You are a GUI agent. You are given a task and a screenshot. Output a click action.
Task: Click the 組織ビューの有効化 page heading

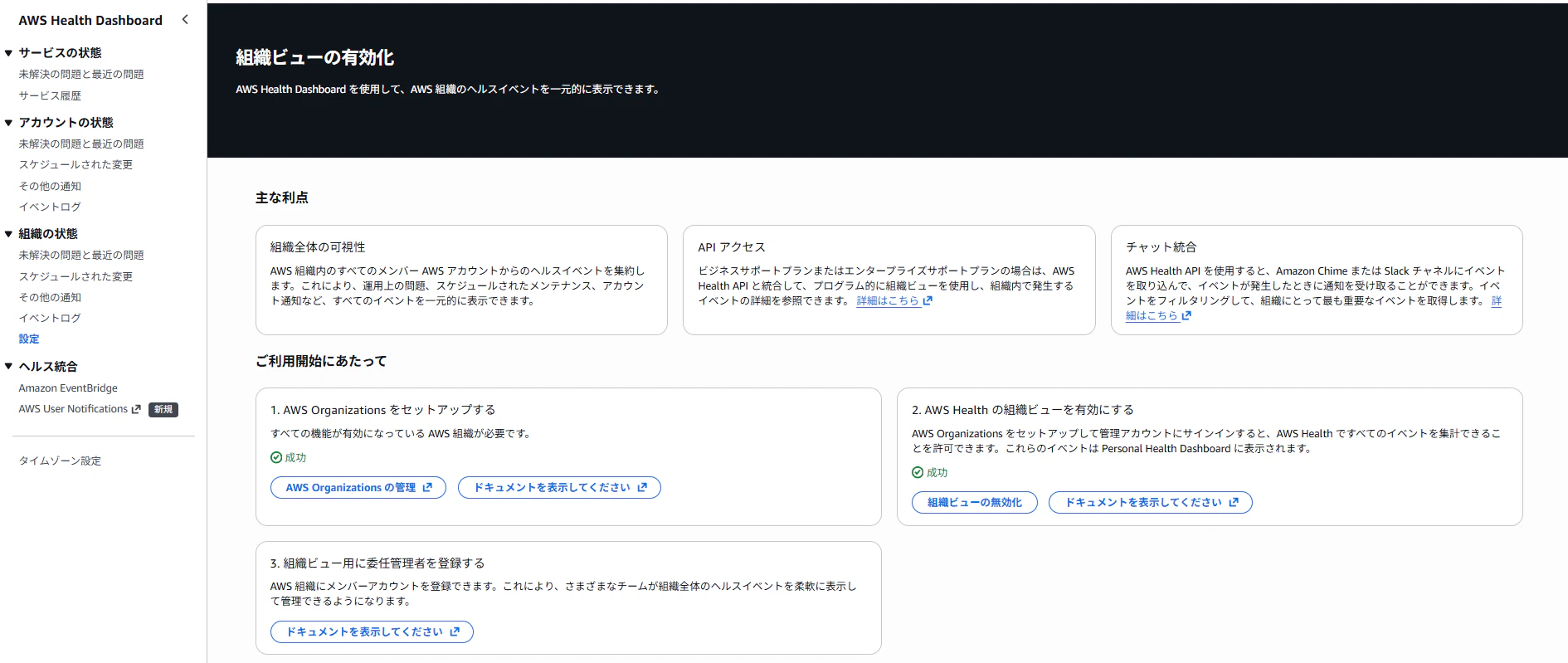point(314,57)
